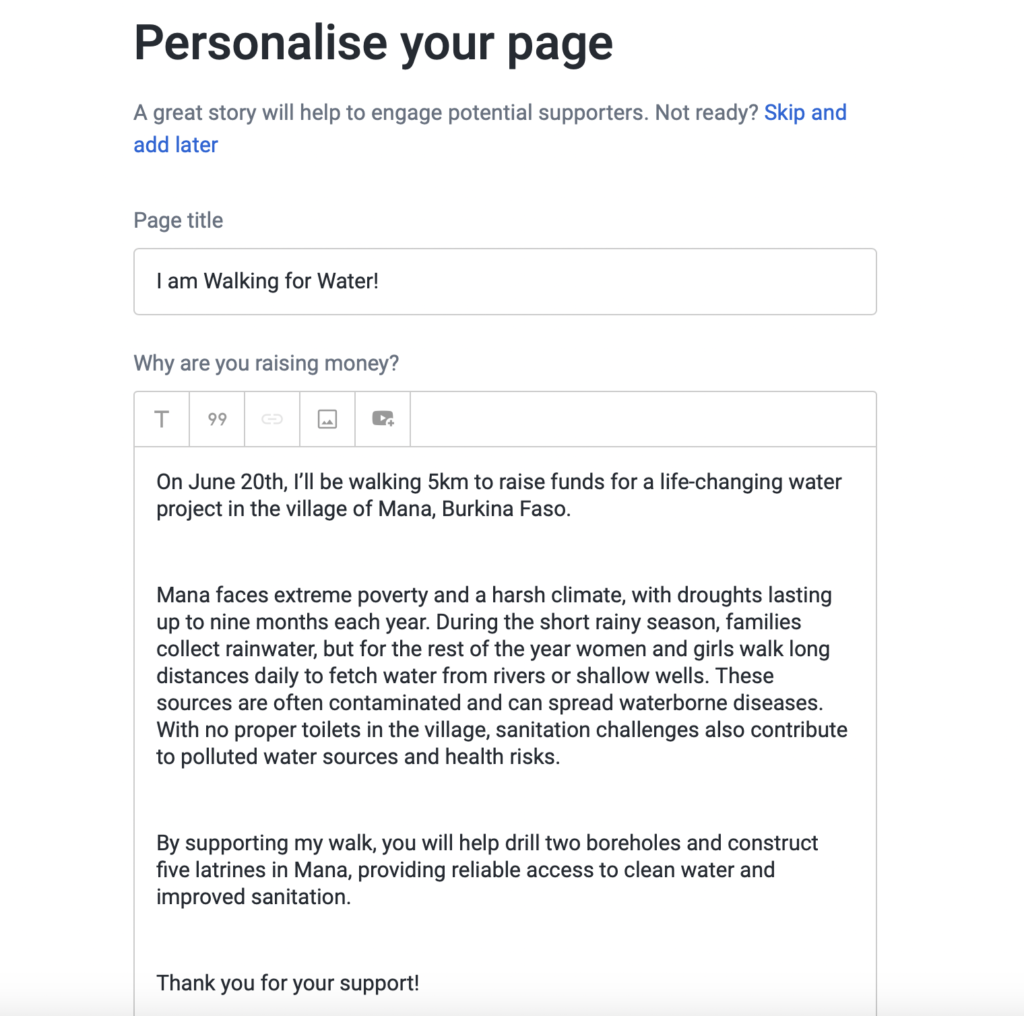Click the insert image icon
Screen dimensions: 1024x1016
pyautogui.click(x=327, y=419)
